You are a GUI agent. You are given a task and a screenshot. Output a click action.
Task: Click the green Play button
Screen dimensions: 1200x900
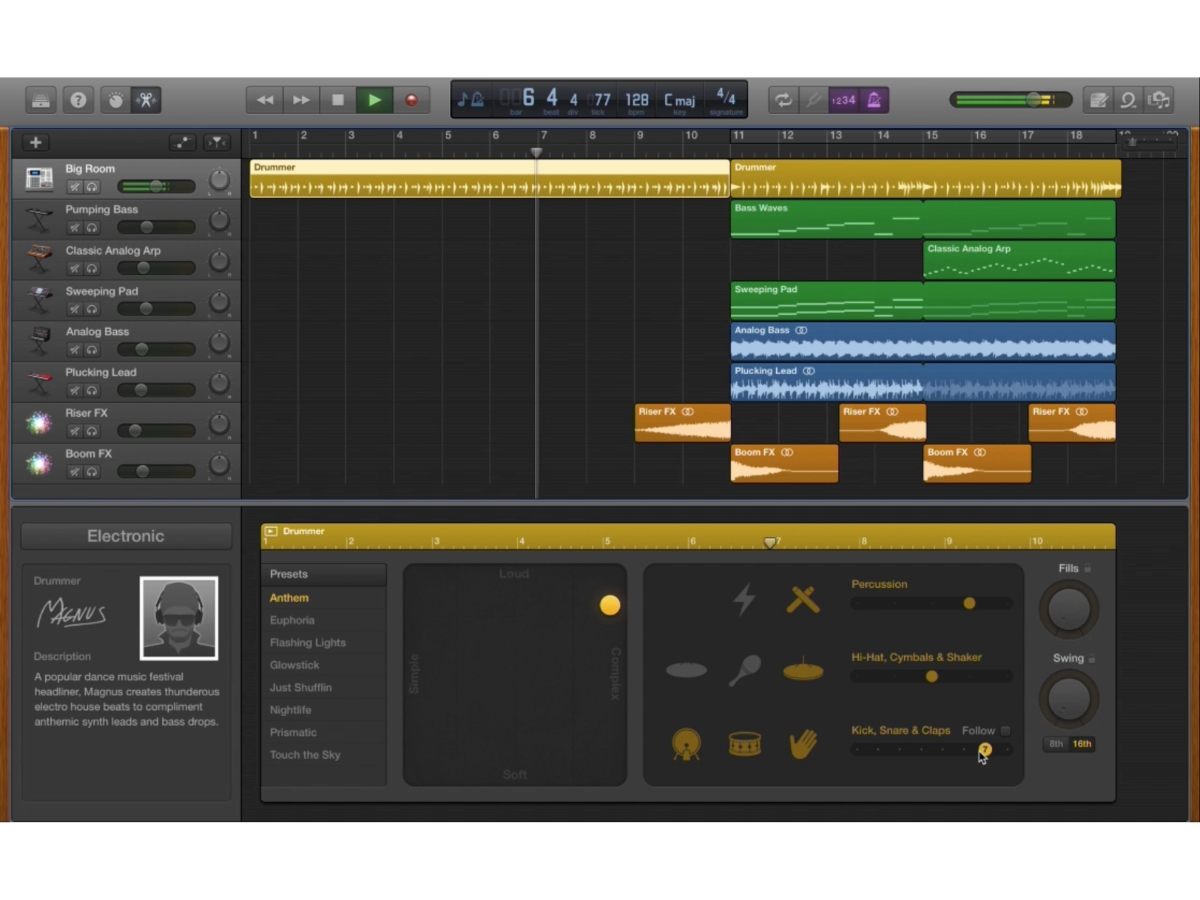(374, 100)
